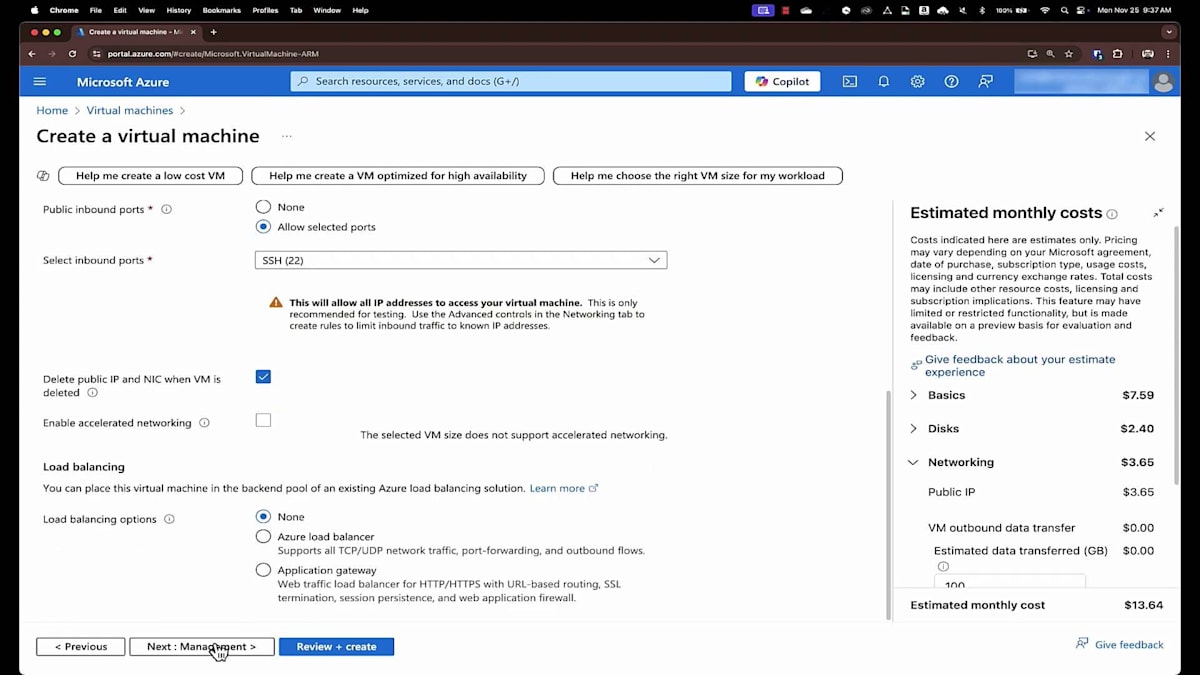This screenshot has width=1200, height=675.
Task: Open the Chrome View menu
Action: click(x=146, y=10)
